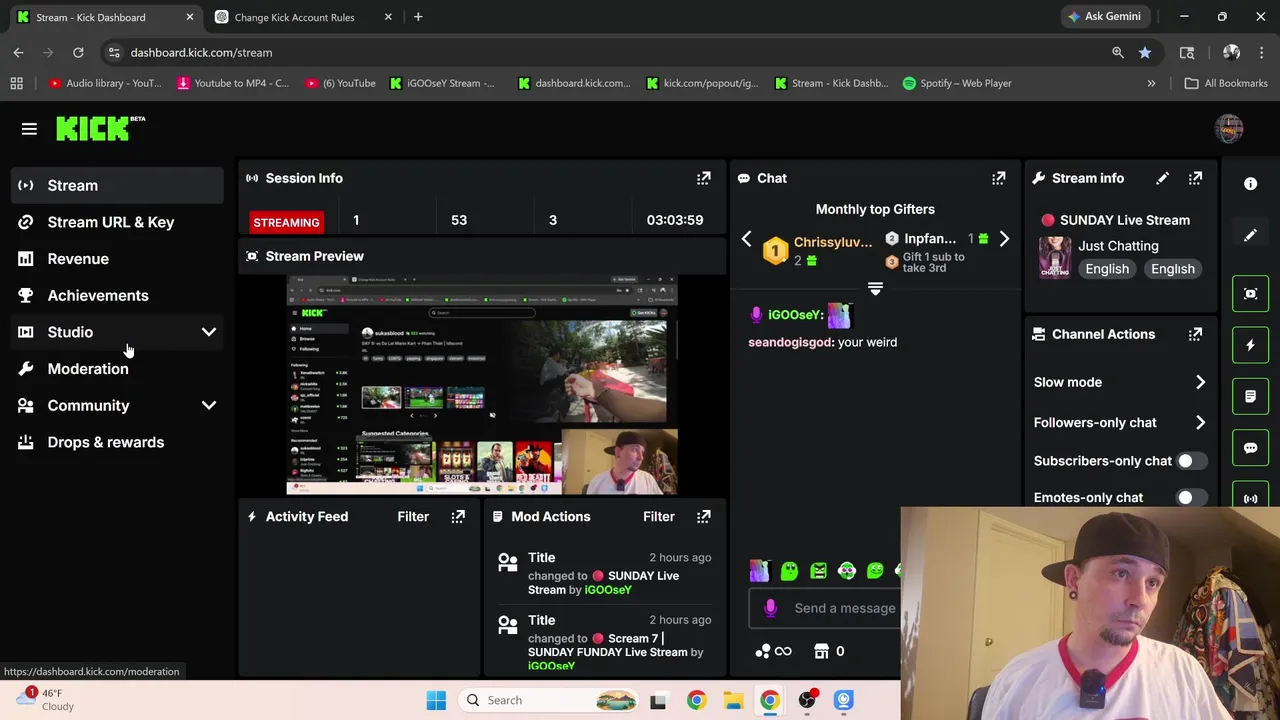This screenshot has width=1280, height=720.
Task: Open a new browser tab
Action: (418, 17)
